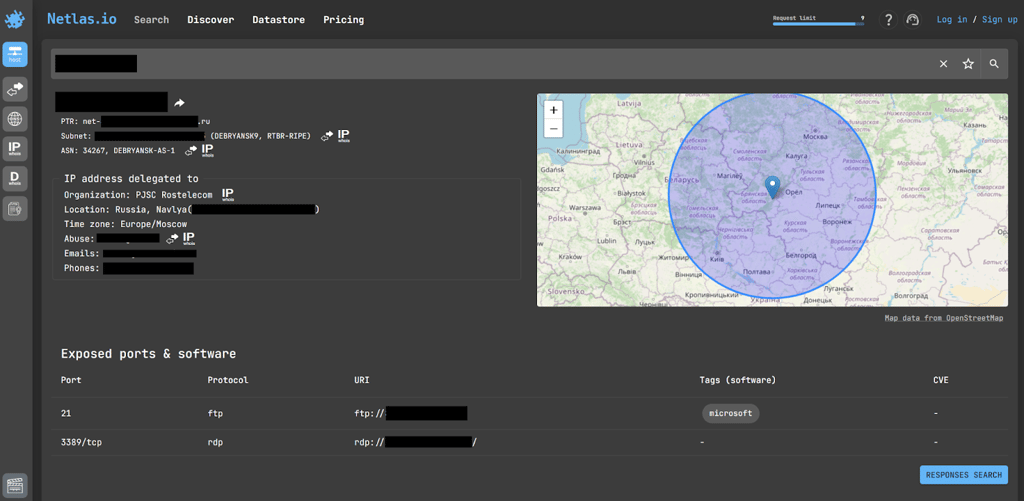The image size is (1024, 501).
Task: Run search with magnifier icon
Action: (x=994, y=63)
